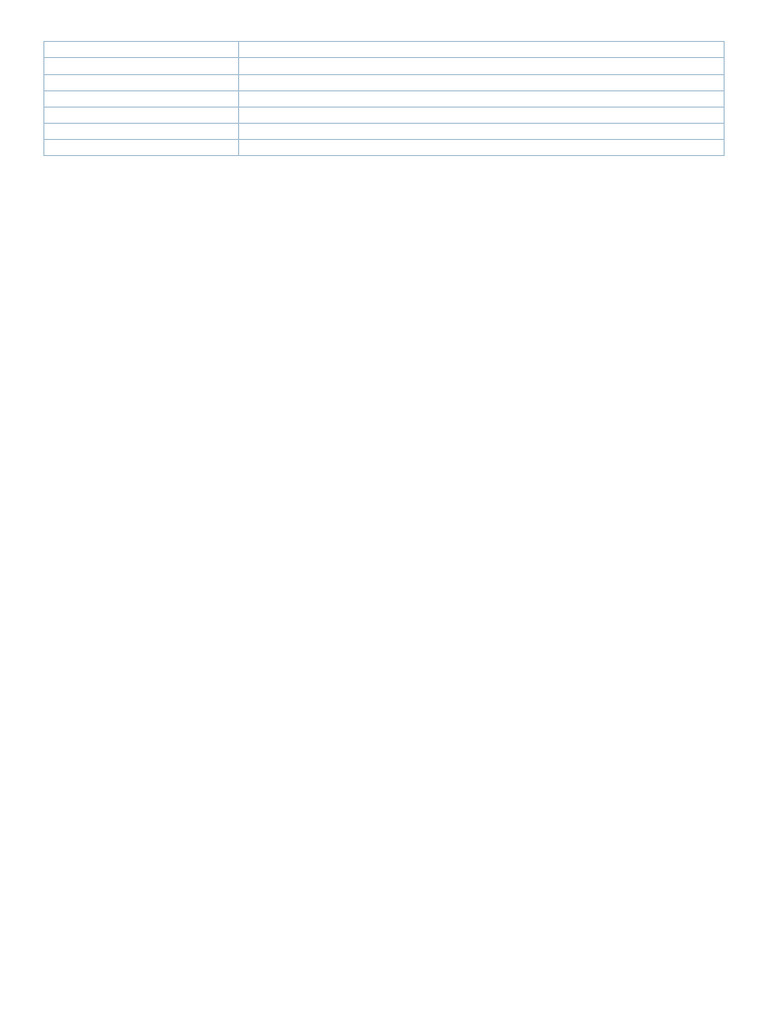Click third row cell in right column
The height and width of the screenshot is (1024, 768).
click(481, 82)
